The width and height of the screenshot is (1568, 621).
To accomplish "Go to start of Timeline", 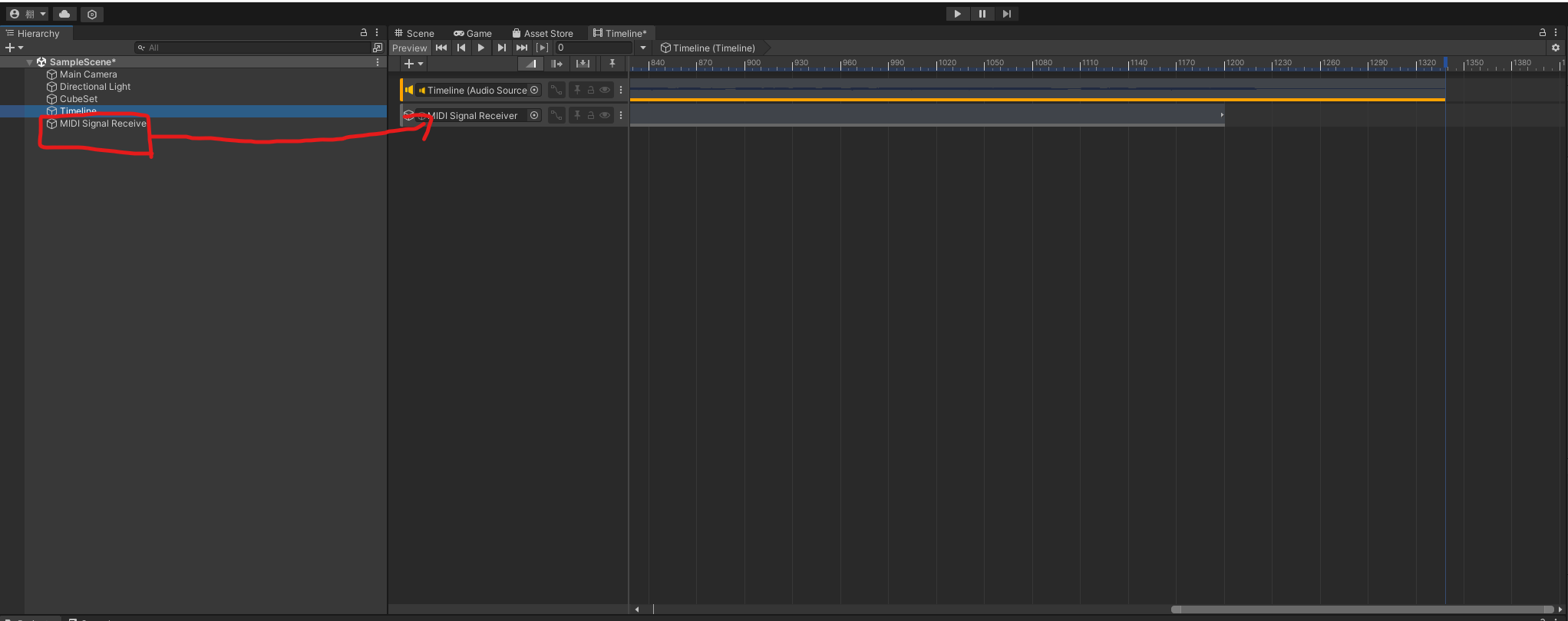I will [441, 48].
